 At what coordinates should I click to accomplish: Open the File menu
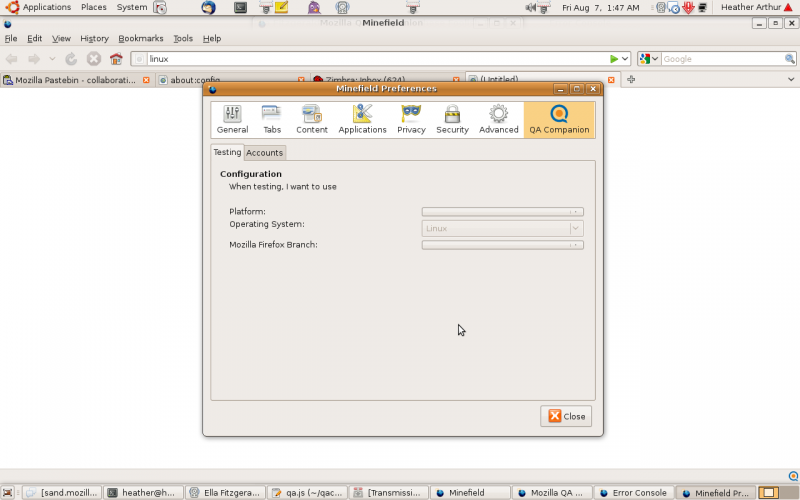coord(11,38)
